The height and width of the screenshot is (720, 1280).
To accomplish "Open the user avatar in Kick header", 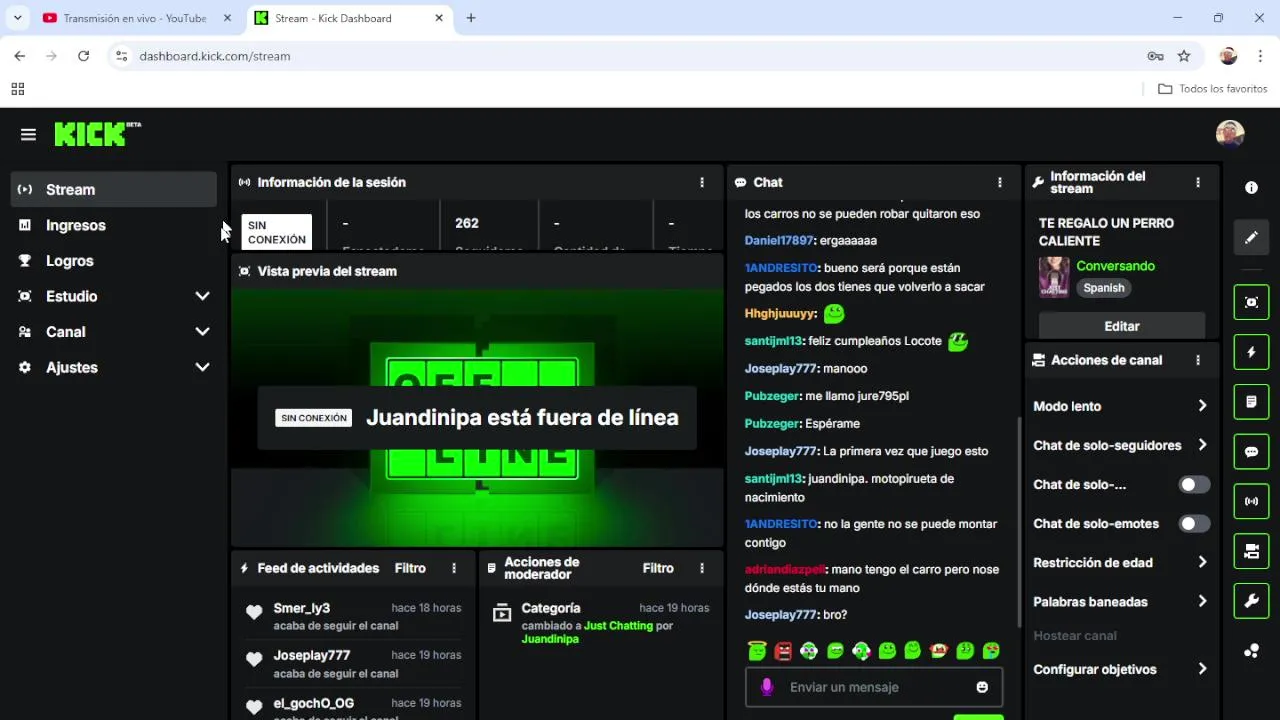I will (1230, 134).
